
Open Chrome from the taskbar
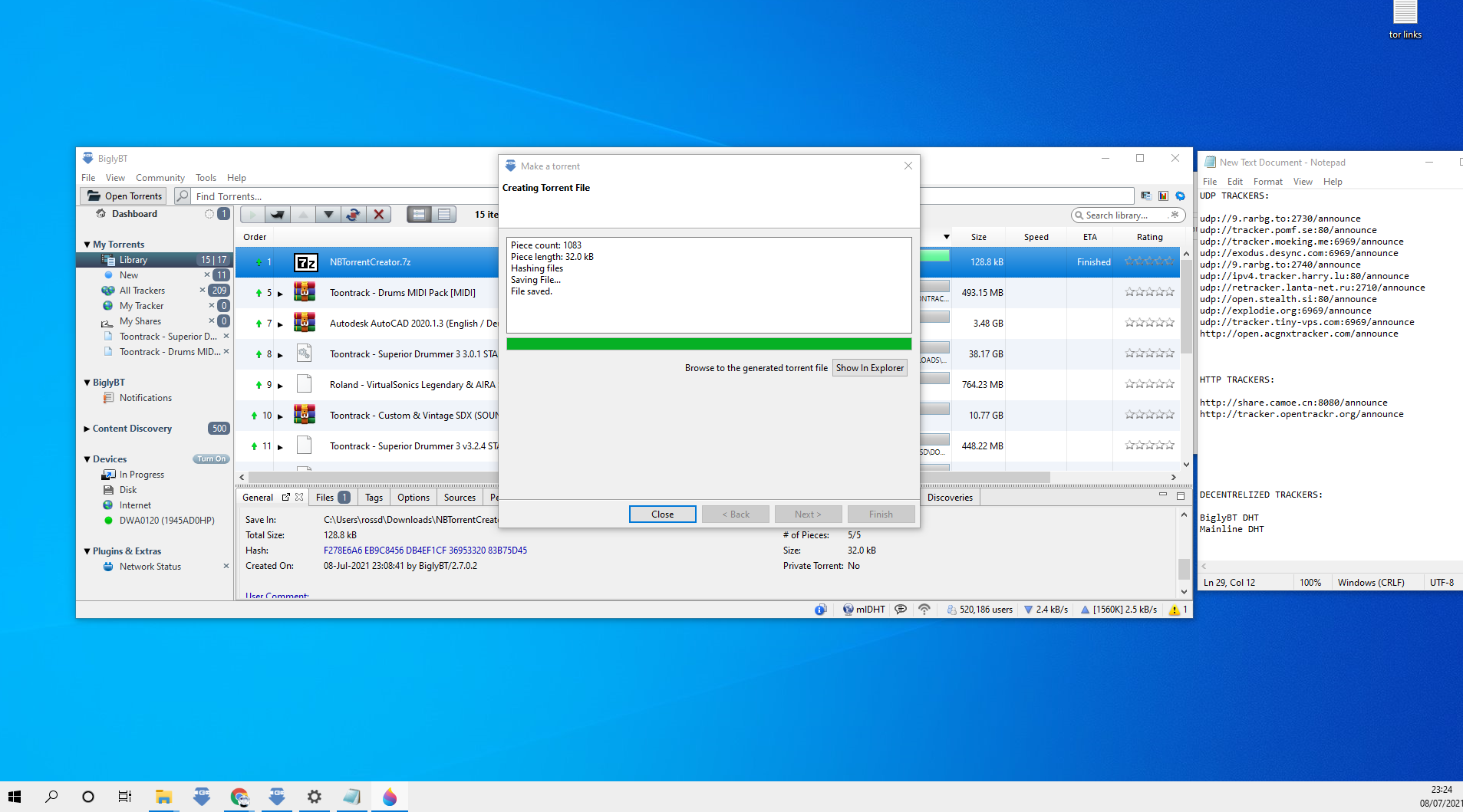pyautogui.click(x=239, y=797)
